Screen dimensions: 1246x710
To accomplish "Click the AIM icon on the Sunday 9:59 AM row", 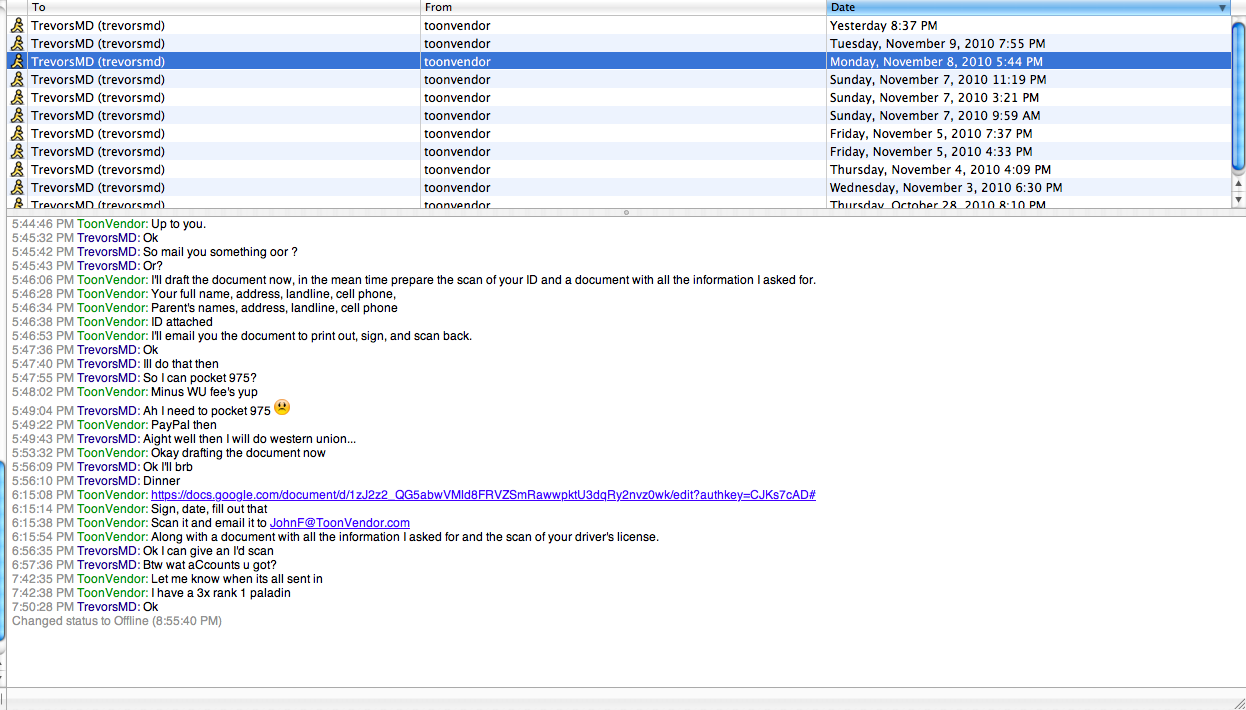I will [x=17, y=115].
